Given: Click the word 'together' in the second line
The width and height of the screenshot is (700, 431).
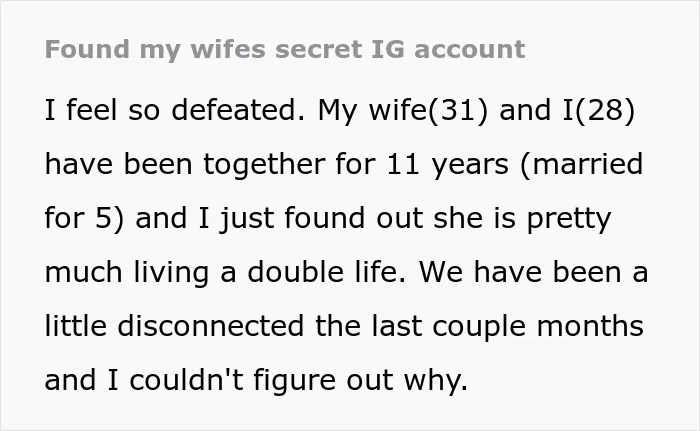Looking at the screenshot, I should (264, 165).
